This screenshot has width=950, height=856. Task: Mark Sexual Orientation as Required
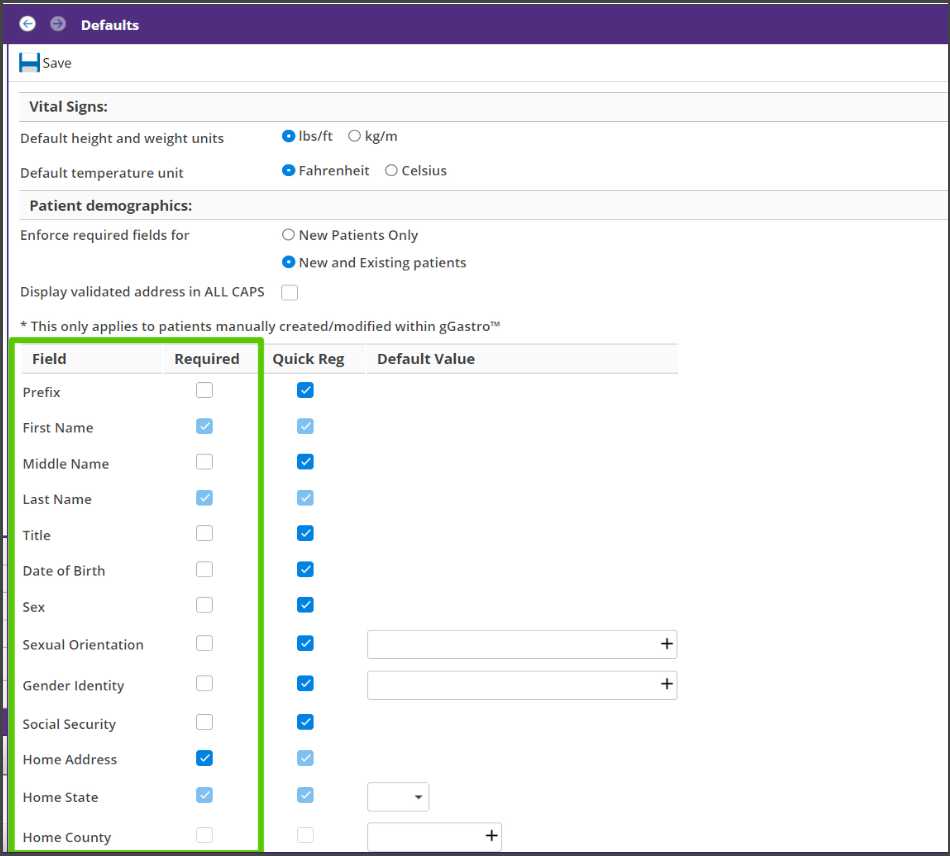pos(204,643)
